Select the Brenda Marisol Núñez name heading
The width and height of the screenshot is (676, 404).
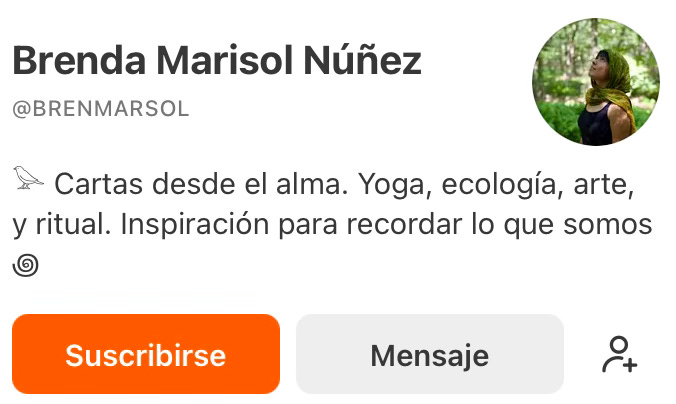coord(217,60)
